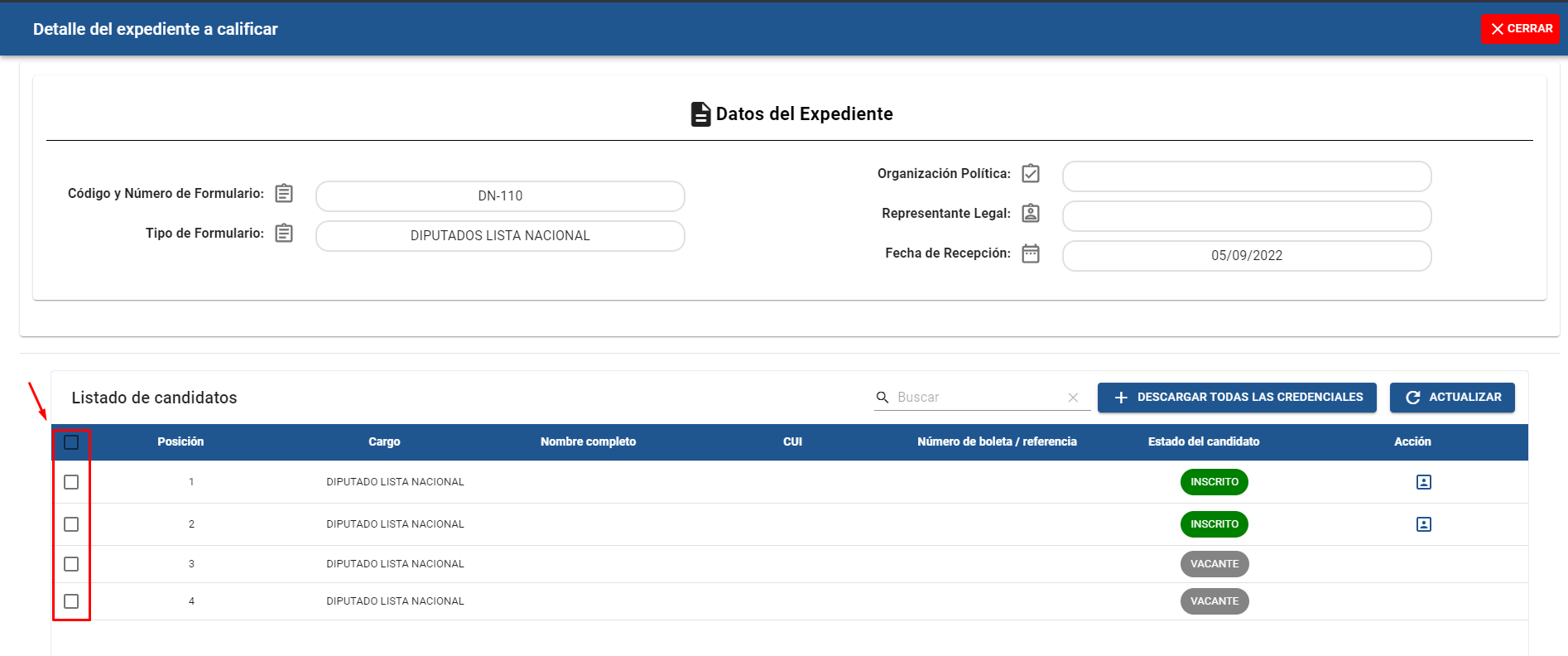Refresh the list with Actualizar button
1568x656 pixels.
point(1452,398)
